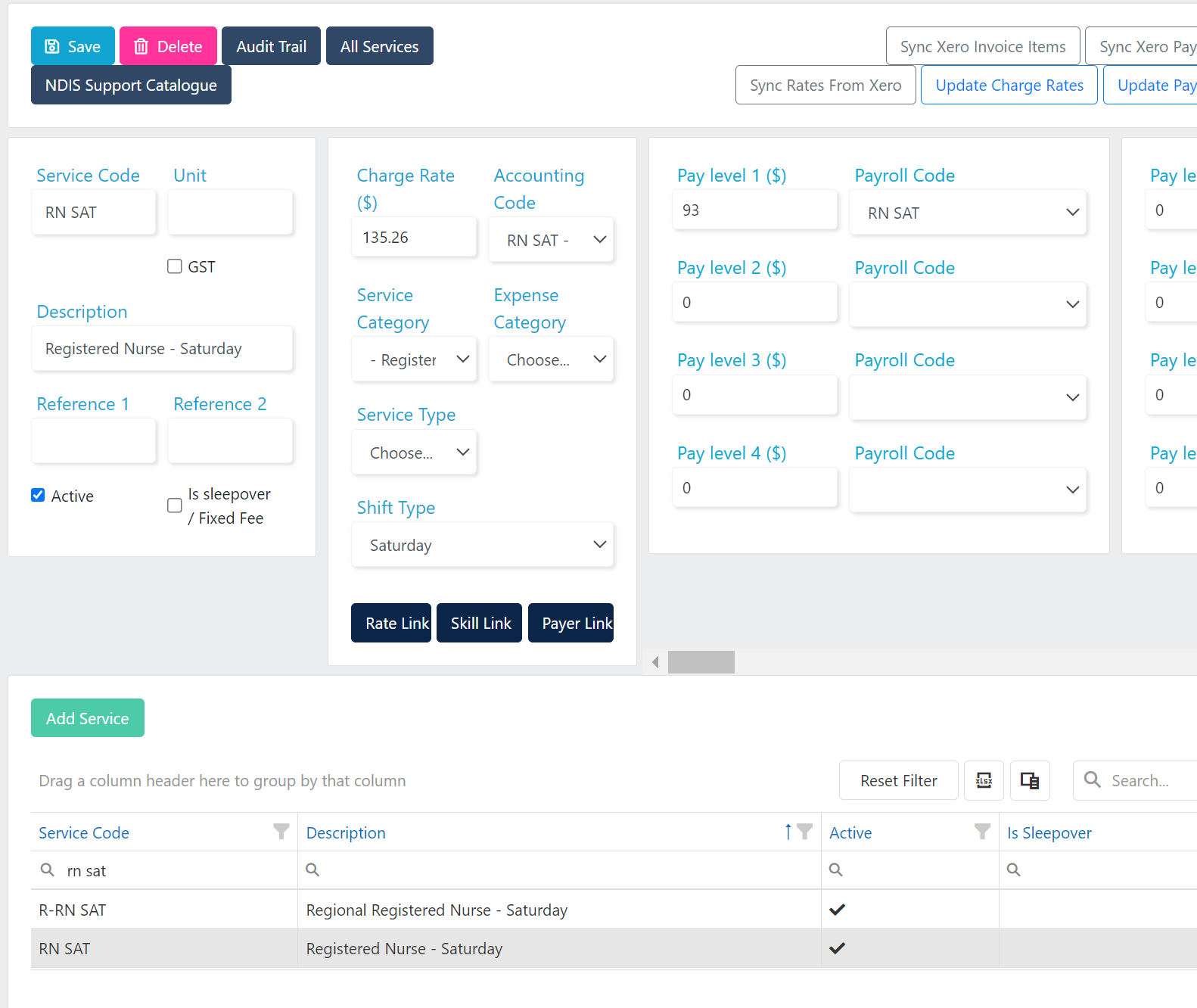Open Pay level 2 Payroll Code dropdown
This screenshot has width=1197, height=1008.
click(x=968, y=305)
